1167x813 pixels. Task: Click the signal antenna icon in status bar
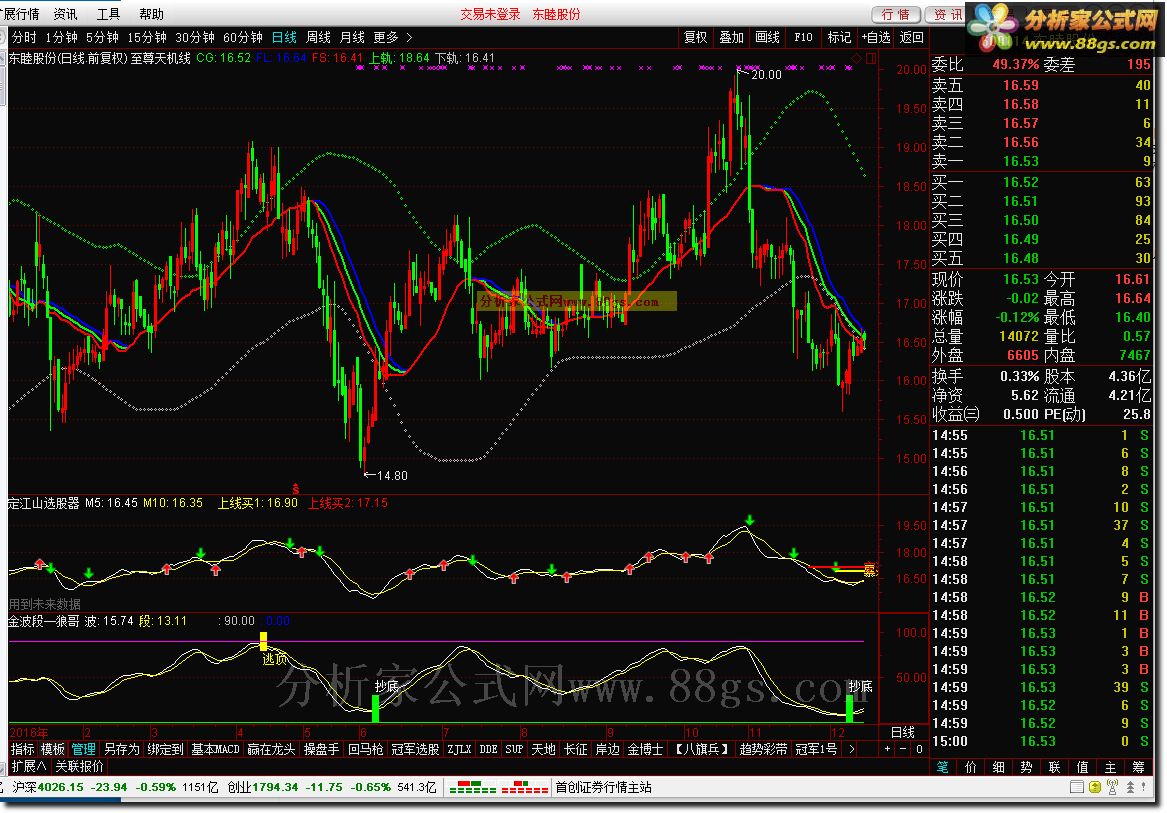coord(1112,787)
